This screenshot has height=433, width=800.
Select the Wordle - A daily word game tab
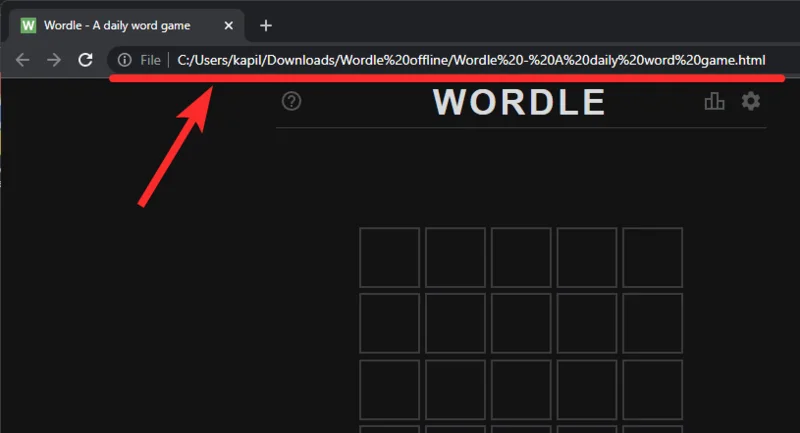pyautogui.click(x=126, y=26)
